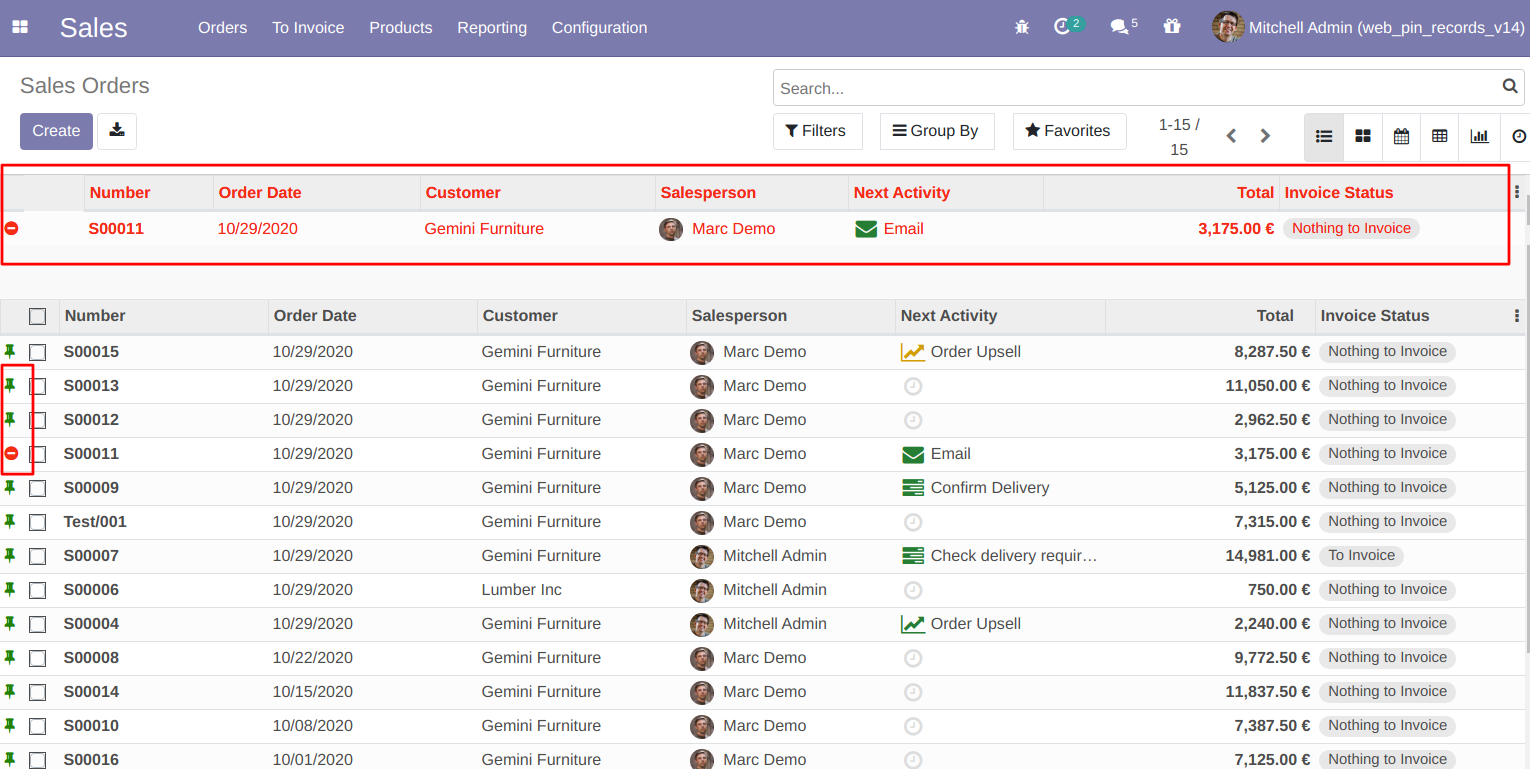This screenshot has height=769, width=1530.
Task: Select all orders with the header checkbox
Action: (37, 315)
